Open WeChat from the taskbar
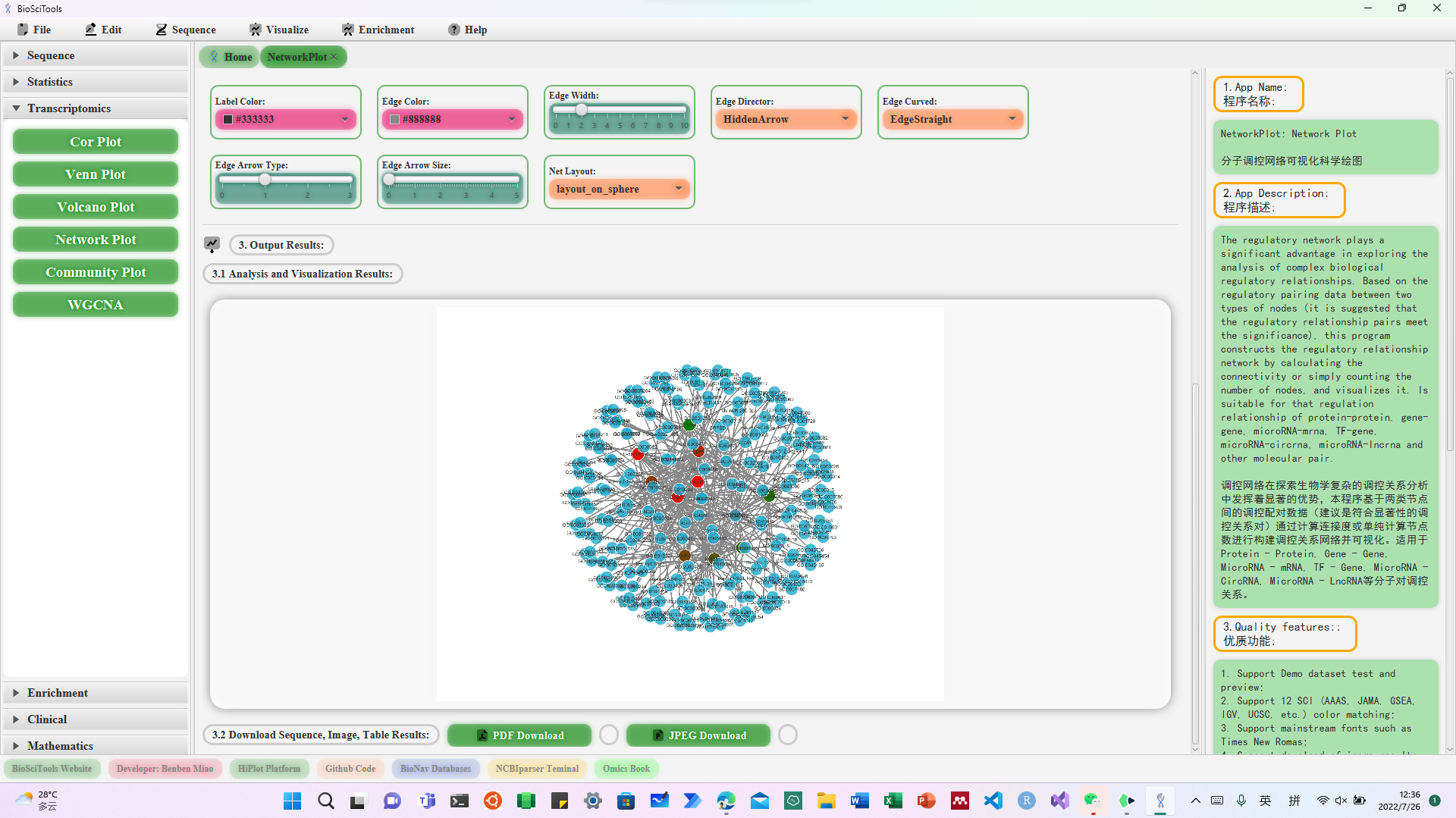The image size is (1456, 818). click(x=1092, y=801)
